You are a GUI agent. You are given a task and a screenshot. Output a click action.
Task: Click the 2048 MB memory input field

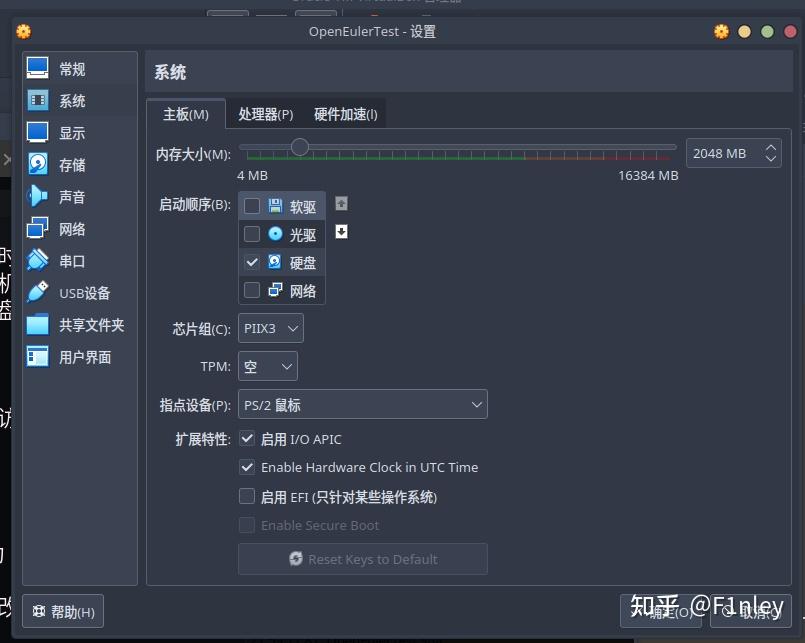724,153
